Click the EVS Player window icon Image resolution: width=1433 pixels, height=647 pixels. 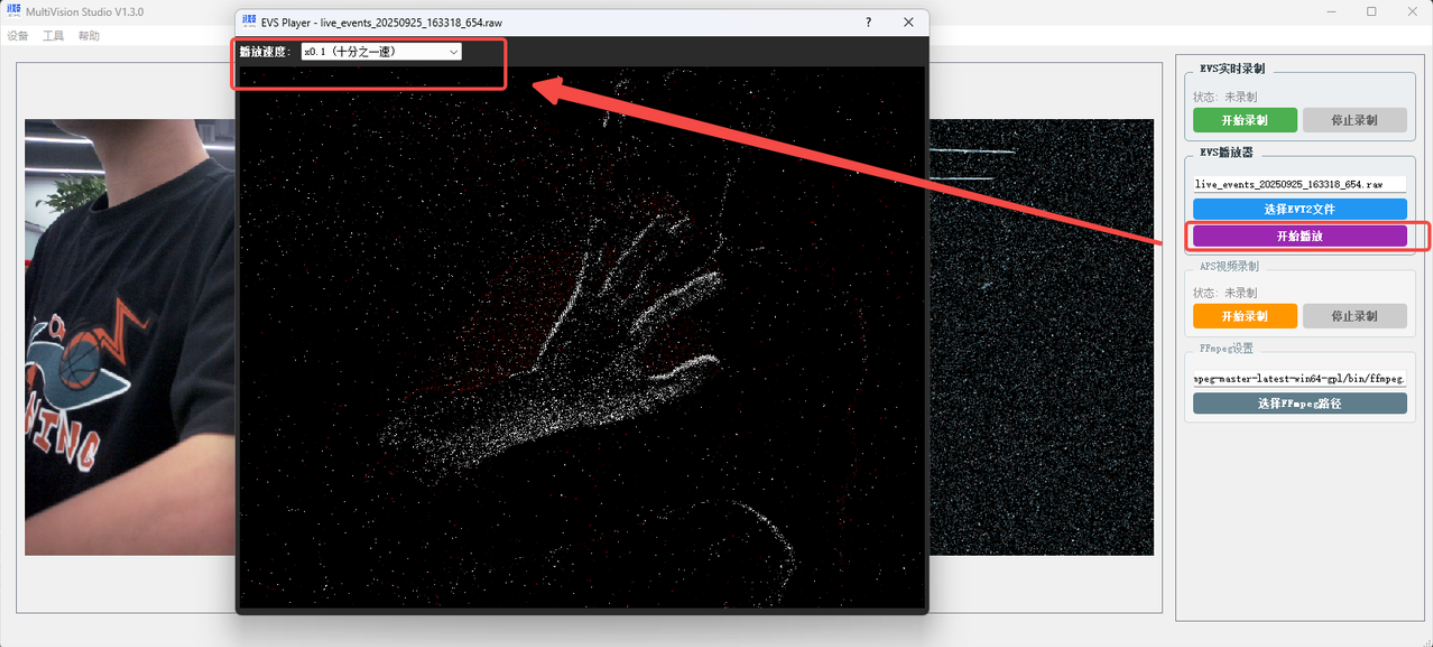pyautogui.click(x=249, y=22)
